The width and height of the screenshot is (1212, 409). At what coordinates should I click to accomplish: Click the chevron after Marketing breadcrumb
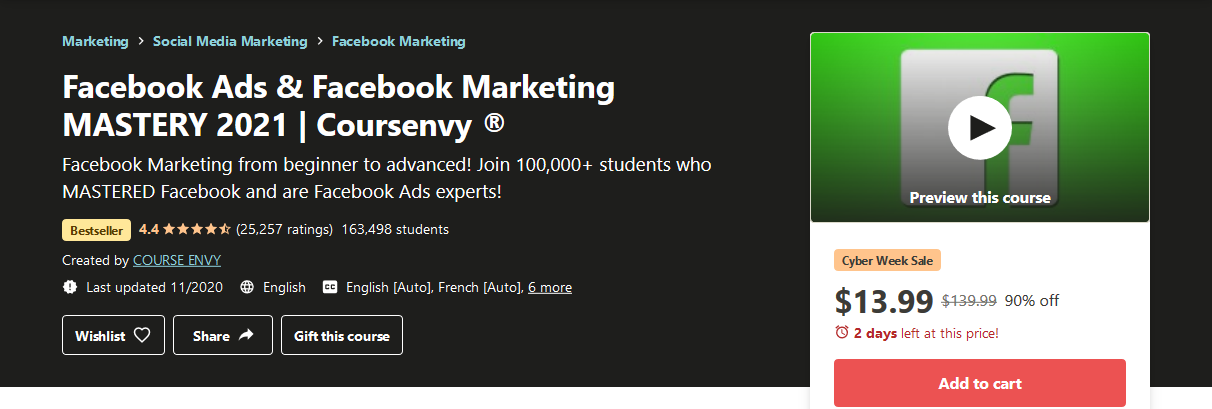(x=141, y=41)
